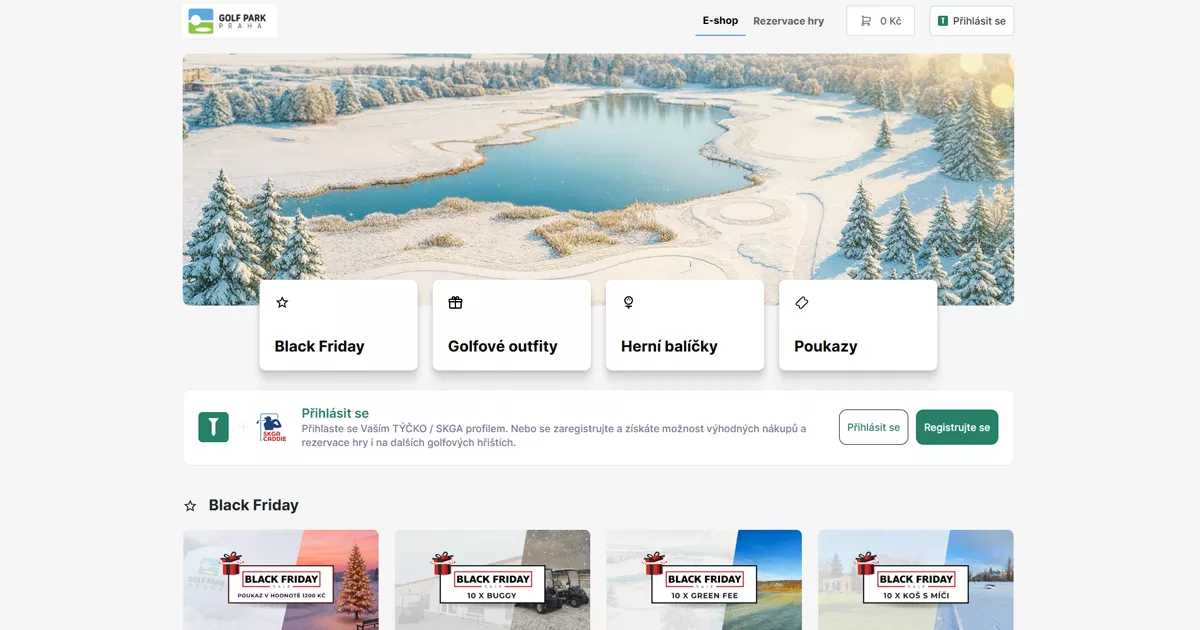Open the shopping cart icon

coord(866,21)
